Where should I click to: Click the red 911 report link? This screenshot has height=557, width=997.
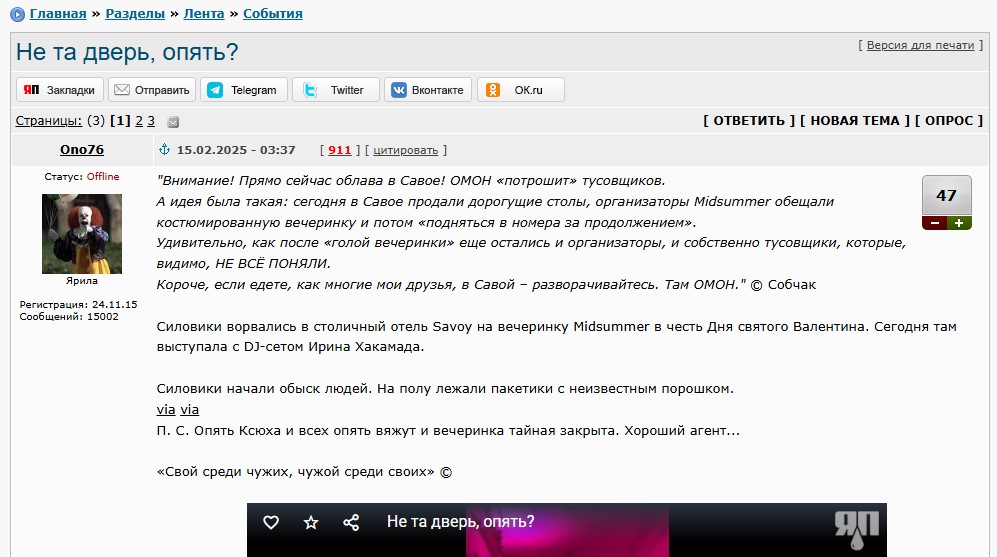coord(340,150)
